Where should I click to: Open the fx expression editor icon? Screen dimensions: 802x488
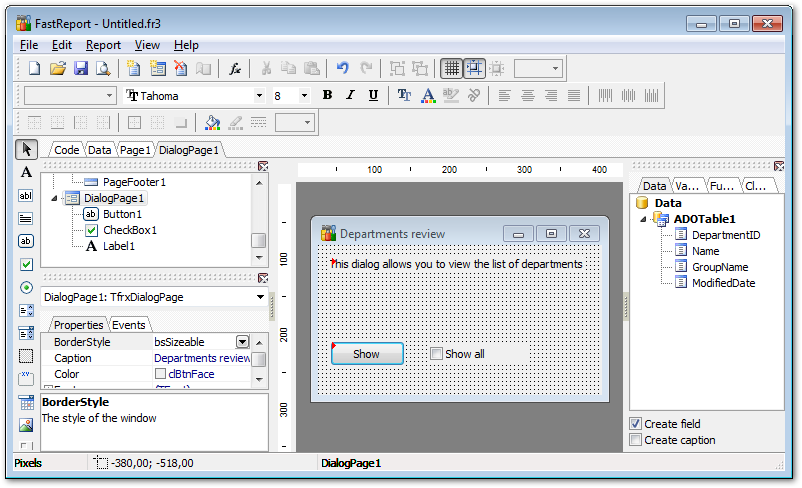[x=234, y=68]
